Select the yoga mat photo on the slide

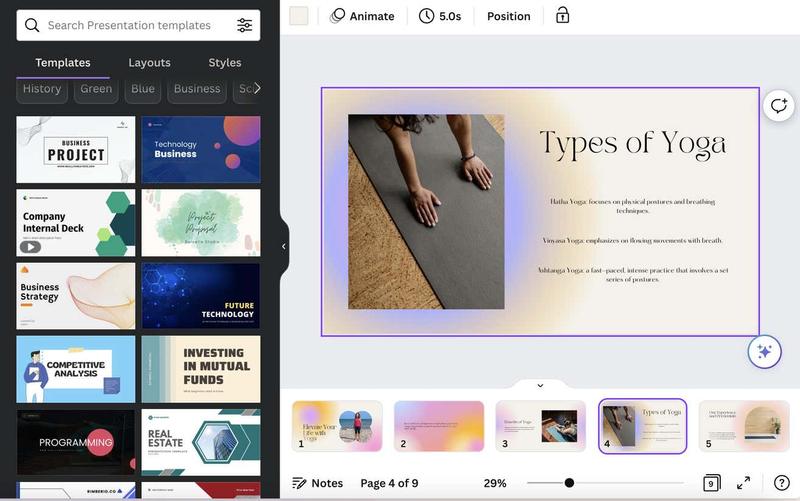(x=426, y=212)
